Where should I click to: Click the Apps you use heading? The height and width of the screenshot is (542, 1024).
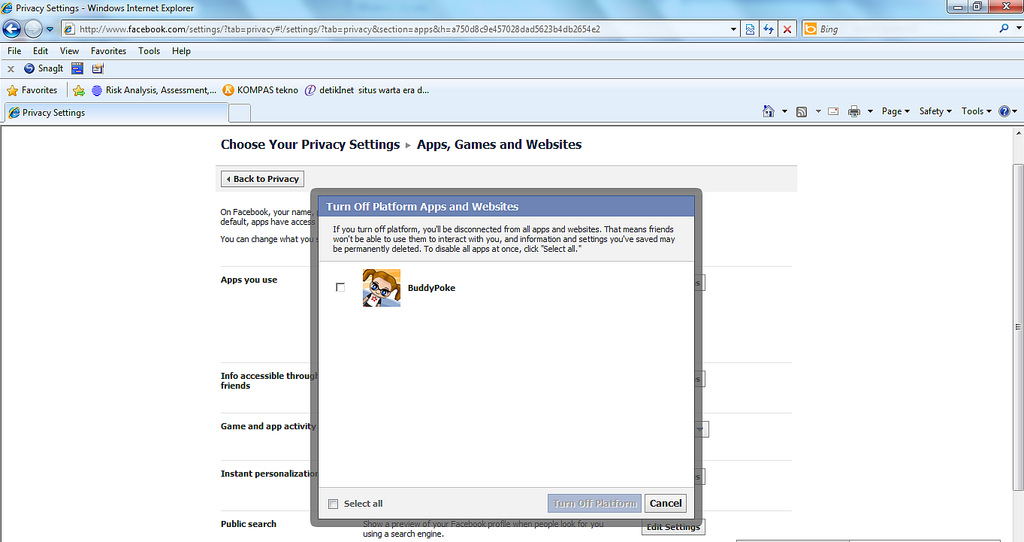click(x=249, y=279)
